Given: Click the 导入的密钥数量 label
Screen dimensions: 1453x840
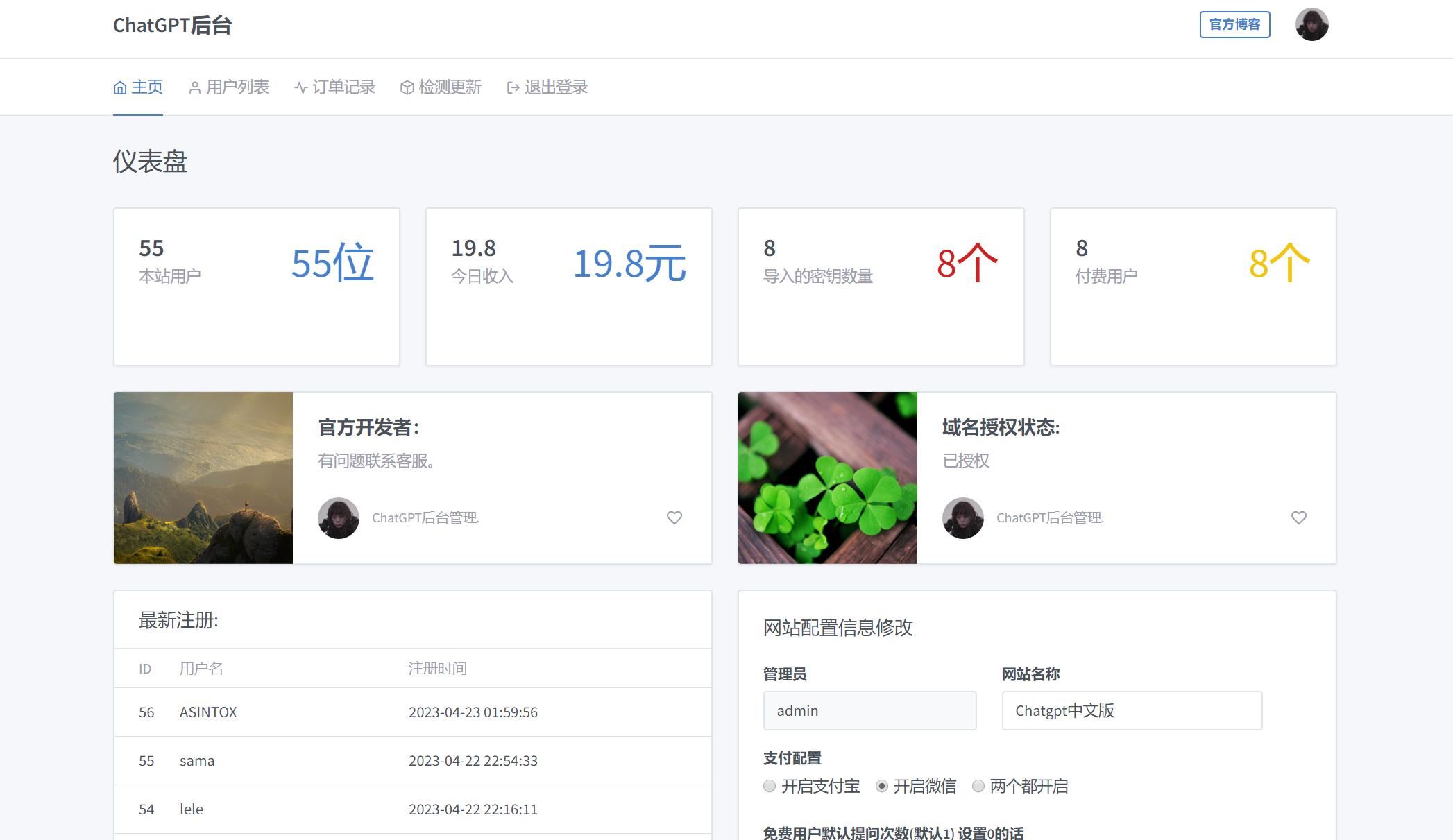Looking at the screenshot, I should coord(818,276).
